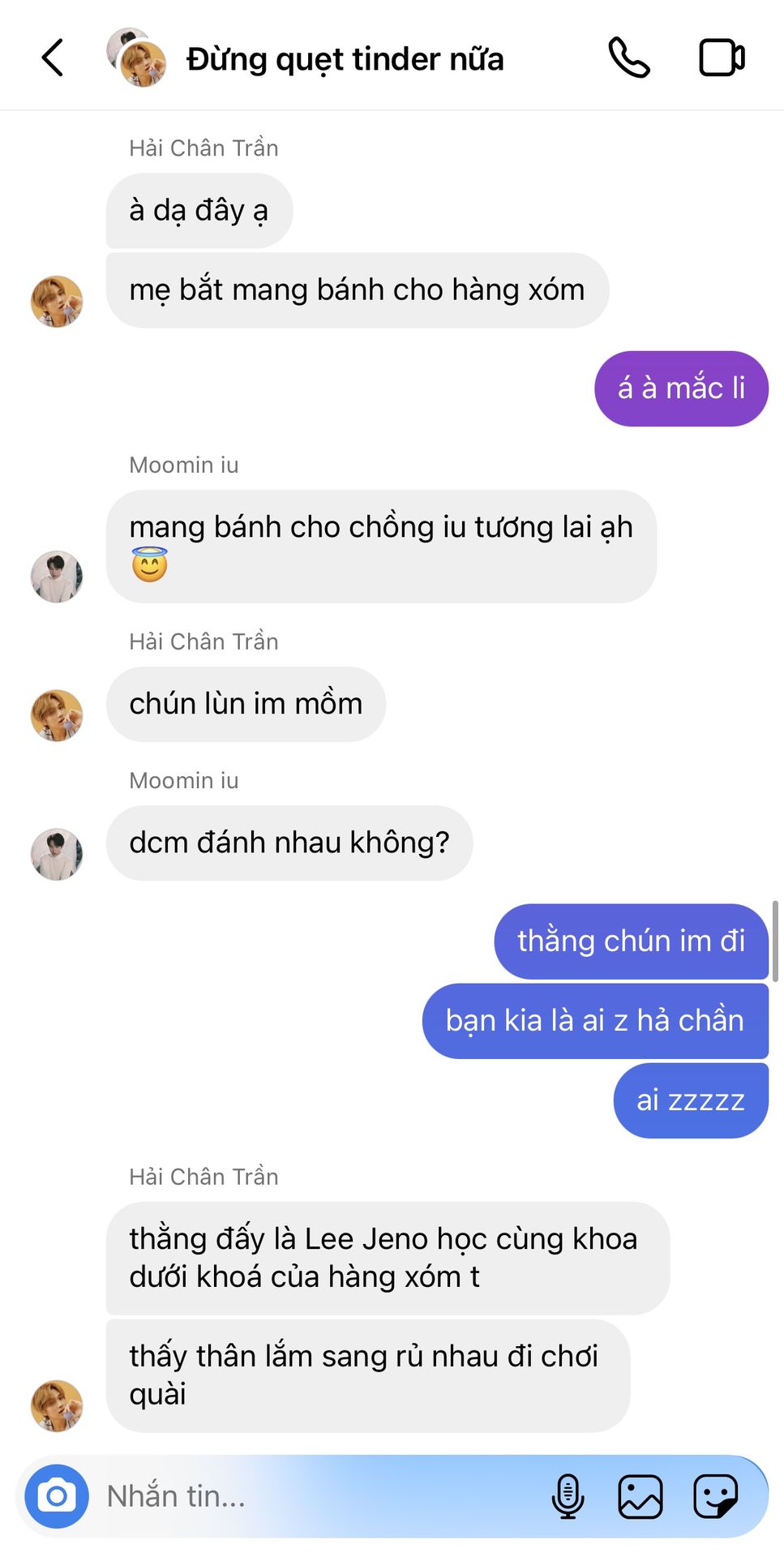Open the photo gallery icon
This screenshot has width=784, height=1557.
(x=640, y=1496)
